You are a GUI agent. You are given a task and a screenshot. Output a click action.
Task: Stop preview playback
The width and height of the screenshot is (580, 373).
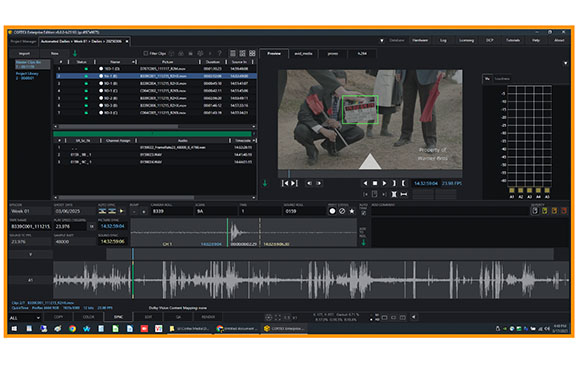[x=375, y=183]
